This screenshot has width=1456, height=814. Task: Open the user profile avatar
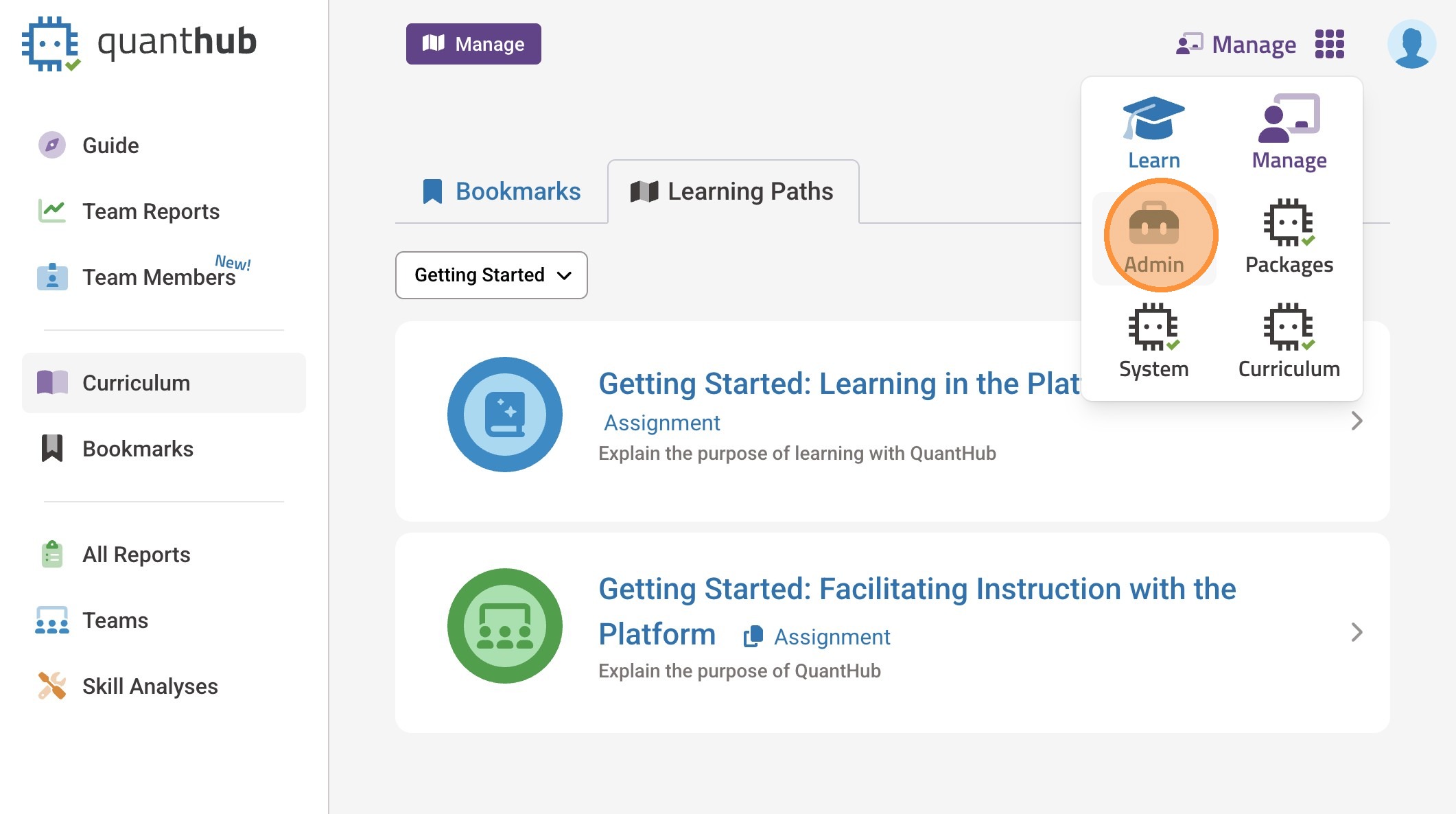click(1411, 45)
